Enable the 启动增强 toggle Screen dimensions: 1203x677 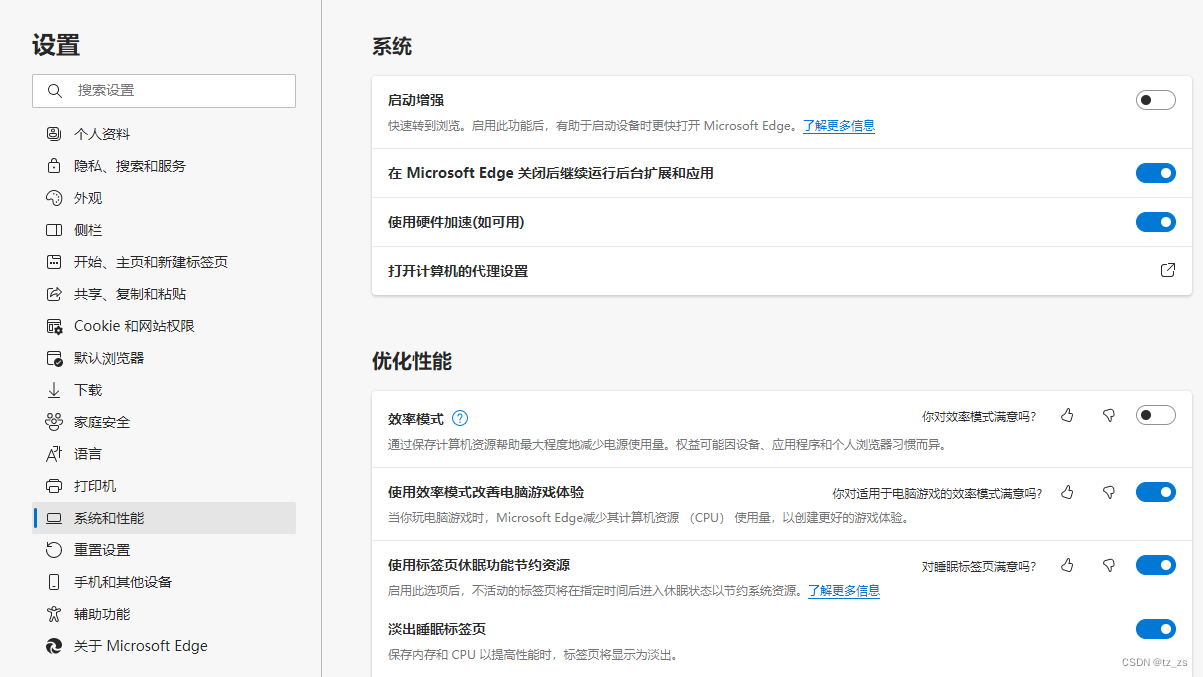coord(1155,100)
